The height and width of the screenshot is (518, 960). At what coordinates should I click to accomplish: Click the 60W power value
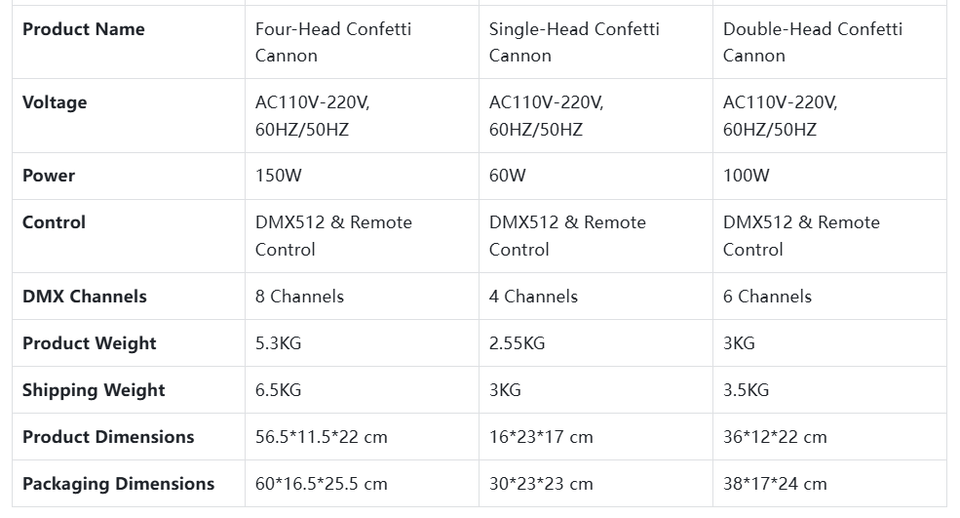click(508, 176)
